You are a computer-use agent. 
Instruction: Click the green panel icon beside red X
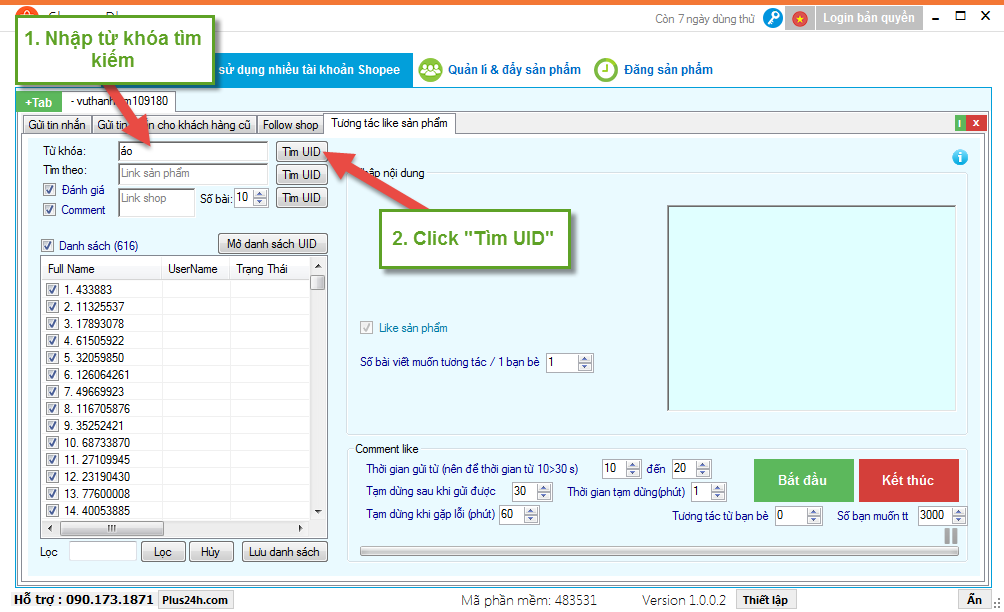click(960, 123)
